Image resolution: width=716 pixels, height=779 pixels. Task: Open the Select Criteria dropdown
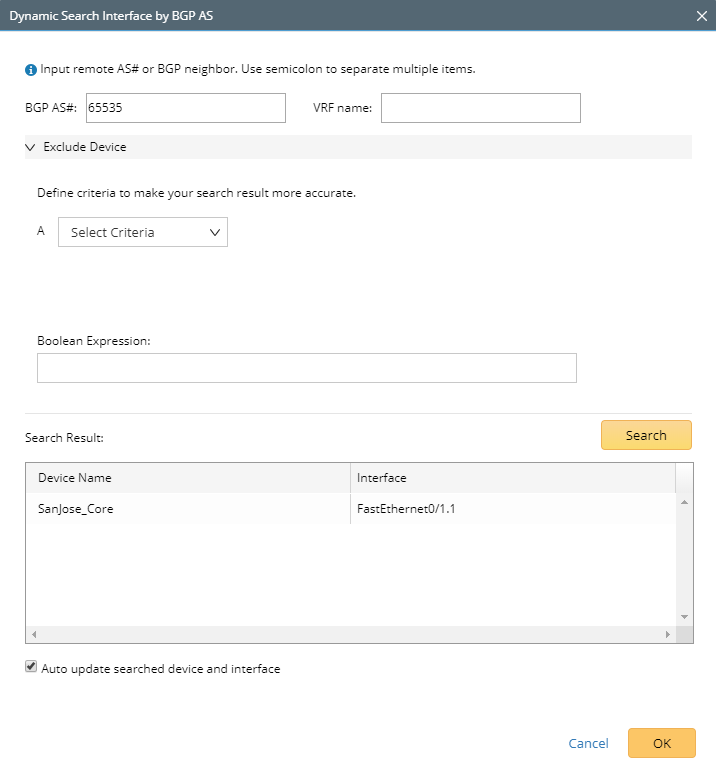pyautogui.click(x=143, y=233)
